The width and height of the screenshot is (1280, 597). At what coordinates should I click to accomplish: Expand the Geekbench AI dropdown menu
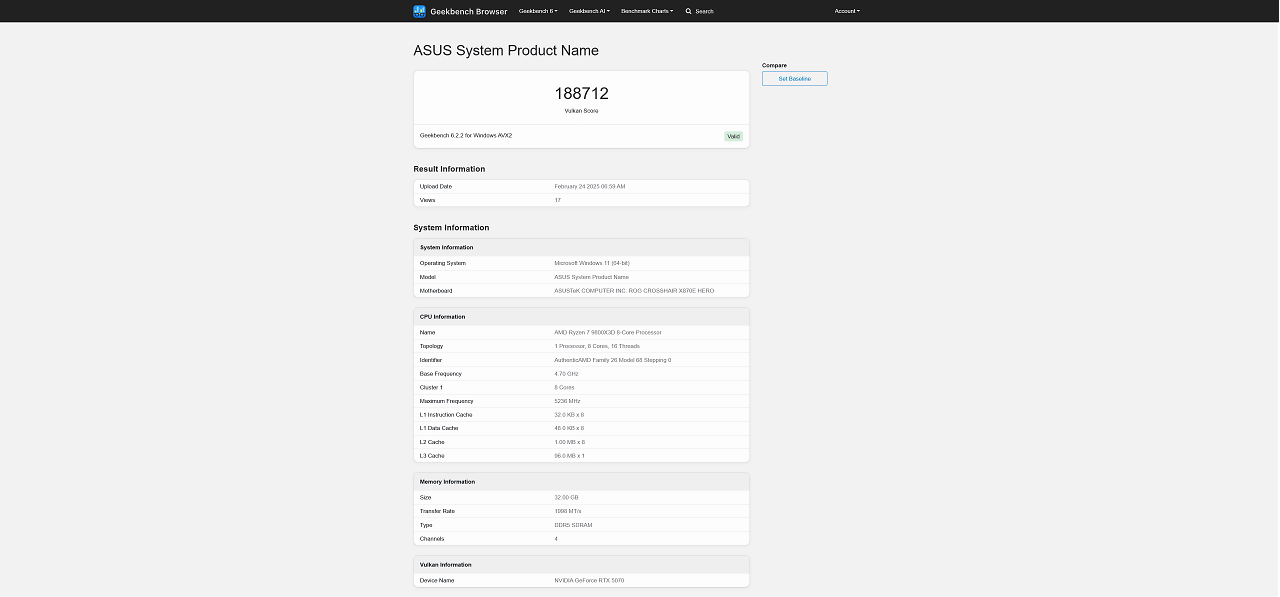pyautogui.click(x=589, y=11)
